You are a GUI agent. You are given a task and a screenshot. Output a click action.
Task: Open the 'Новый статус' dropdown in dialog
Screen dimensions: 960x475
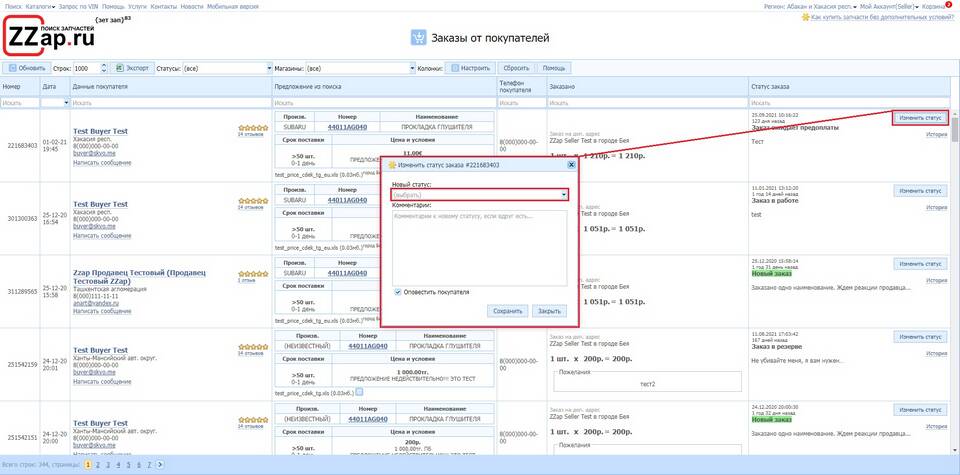click(x=479, y=195)
